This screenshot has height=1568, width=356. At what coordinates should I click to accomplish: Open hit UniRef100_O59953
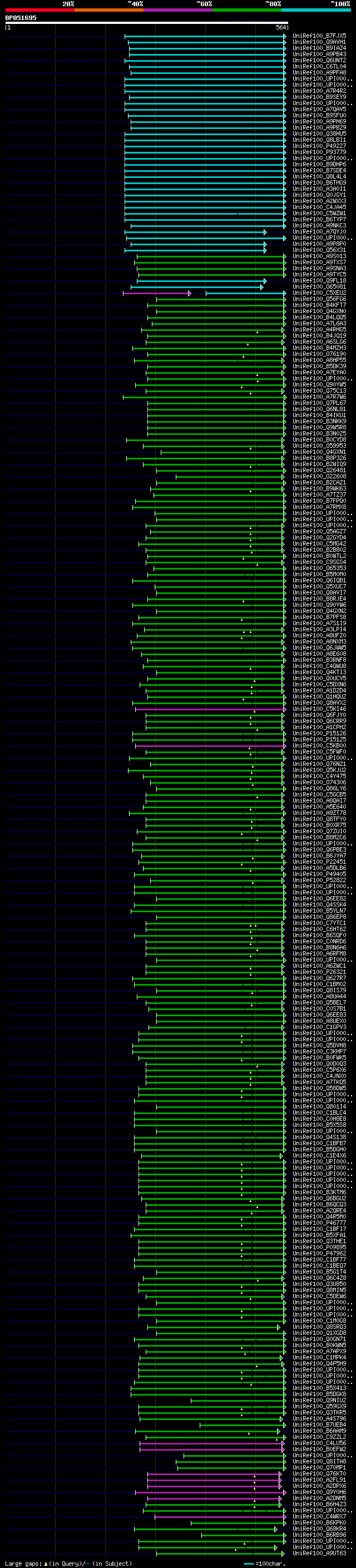click(319, 446)
